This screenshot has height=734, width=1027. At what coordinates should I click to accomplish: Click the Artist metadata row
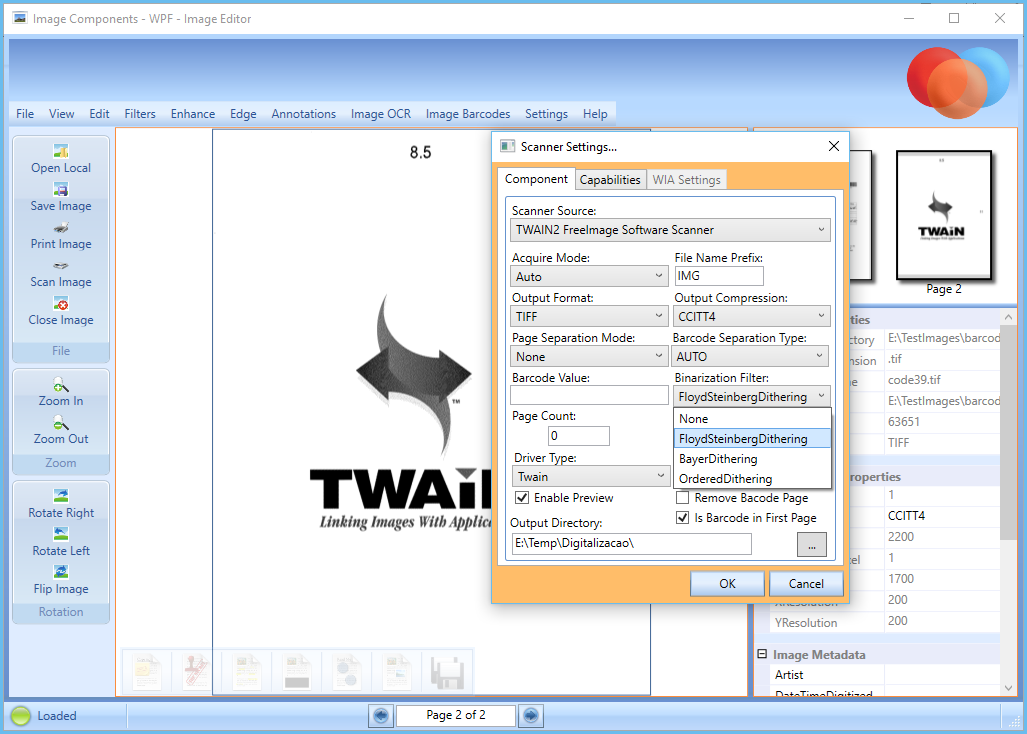886,674
